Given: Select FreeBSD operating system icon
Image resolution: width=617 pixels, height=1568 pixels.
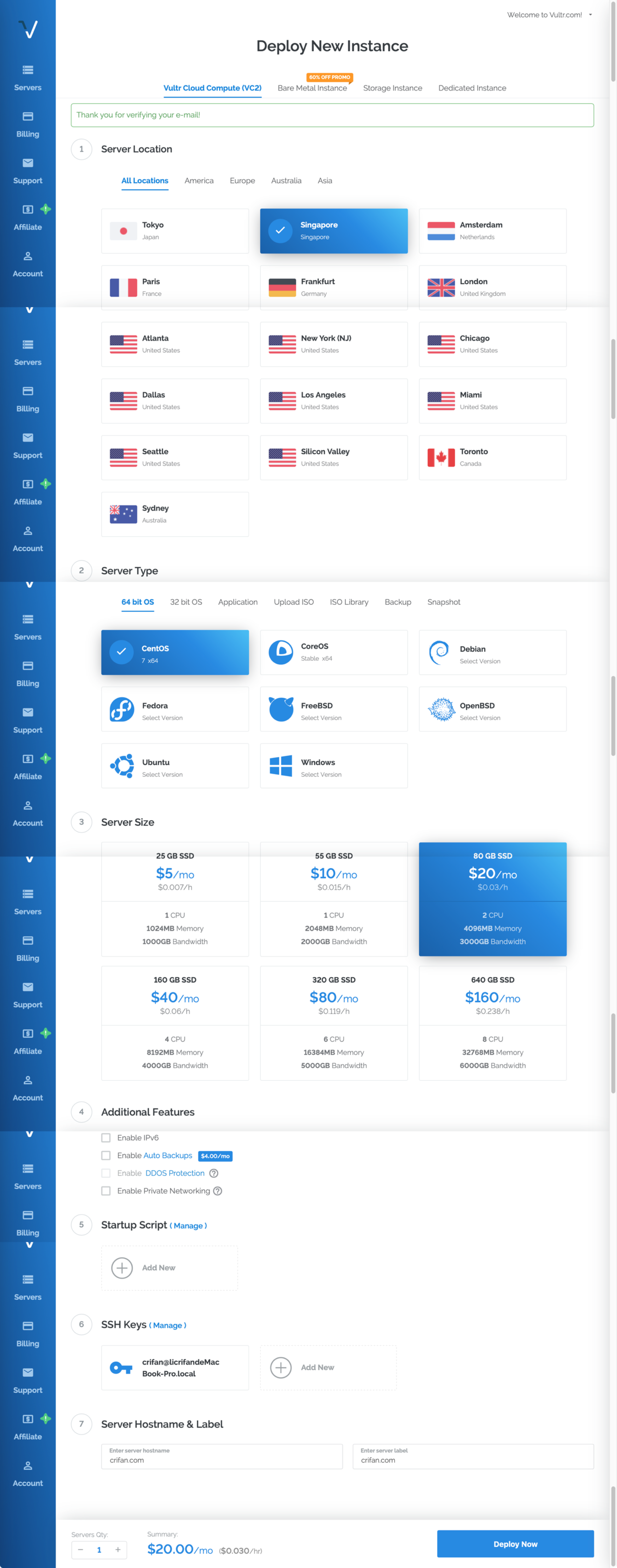Looking at the screenshot, I should click(x=281, y=709).
